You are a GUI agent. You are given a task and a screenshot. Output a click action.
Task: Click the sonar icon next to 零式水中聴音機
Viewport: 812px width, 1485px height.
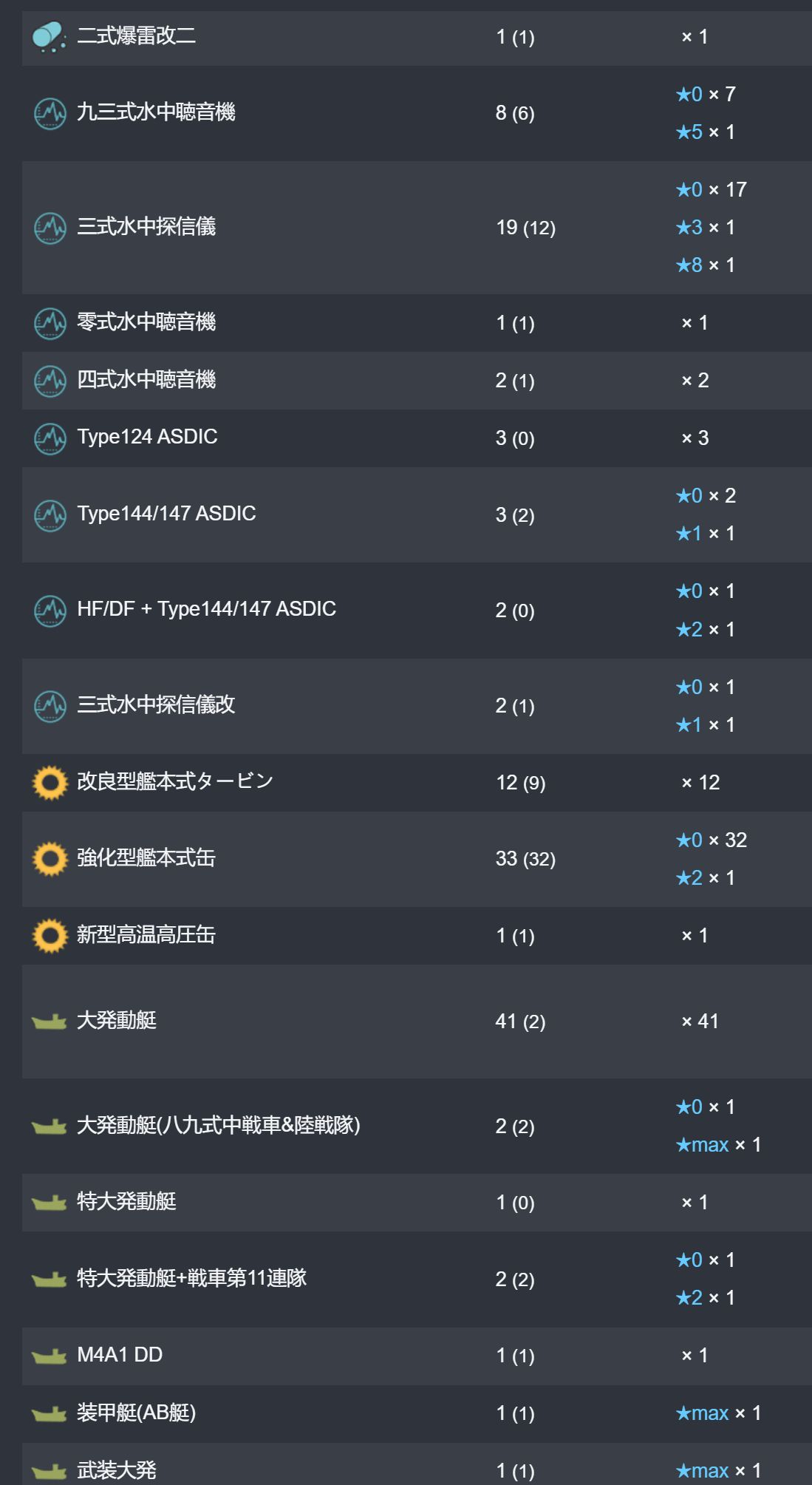click(50, 323)
